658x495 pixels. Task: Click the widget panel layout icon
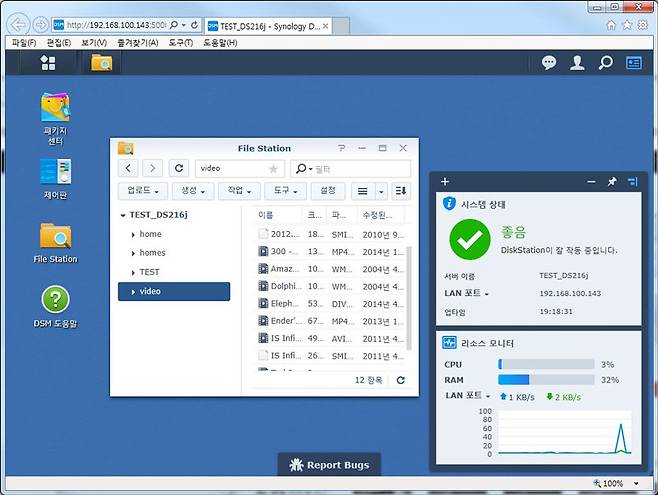[x=633, y=182]
